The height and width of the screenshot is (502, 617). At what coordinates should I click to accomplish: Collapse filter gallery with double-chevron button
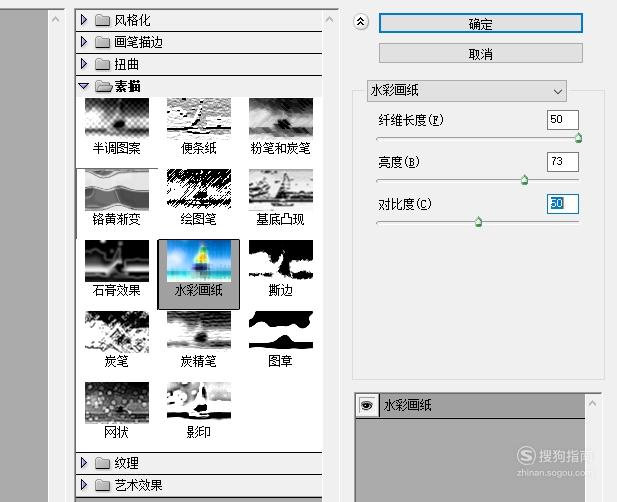(x=360, y=22)
